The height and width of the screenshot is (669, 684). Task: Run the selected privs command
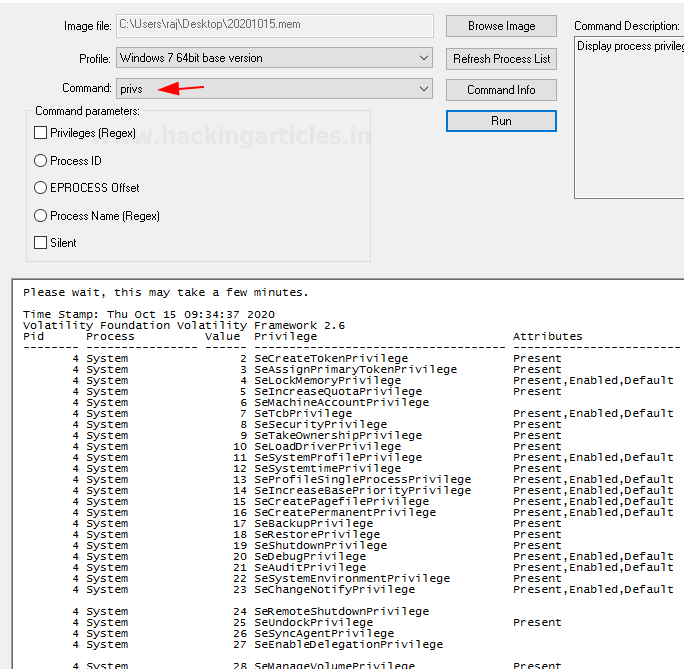pos(501,121)
